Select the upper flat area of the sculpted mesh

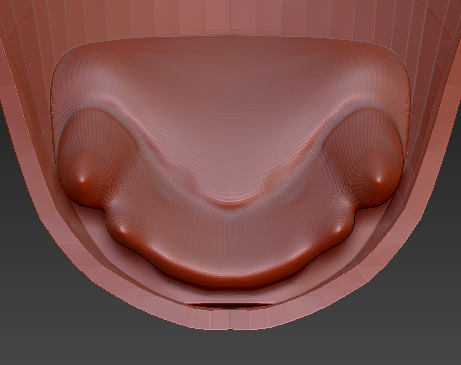(230, 83)
